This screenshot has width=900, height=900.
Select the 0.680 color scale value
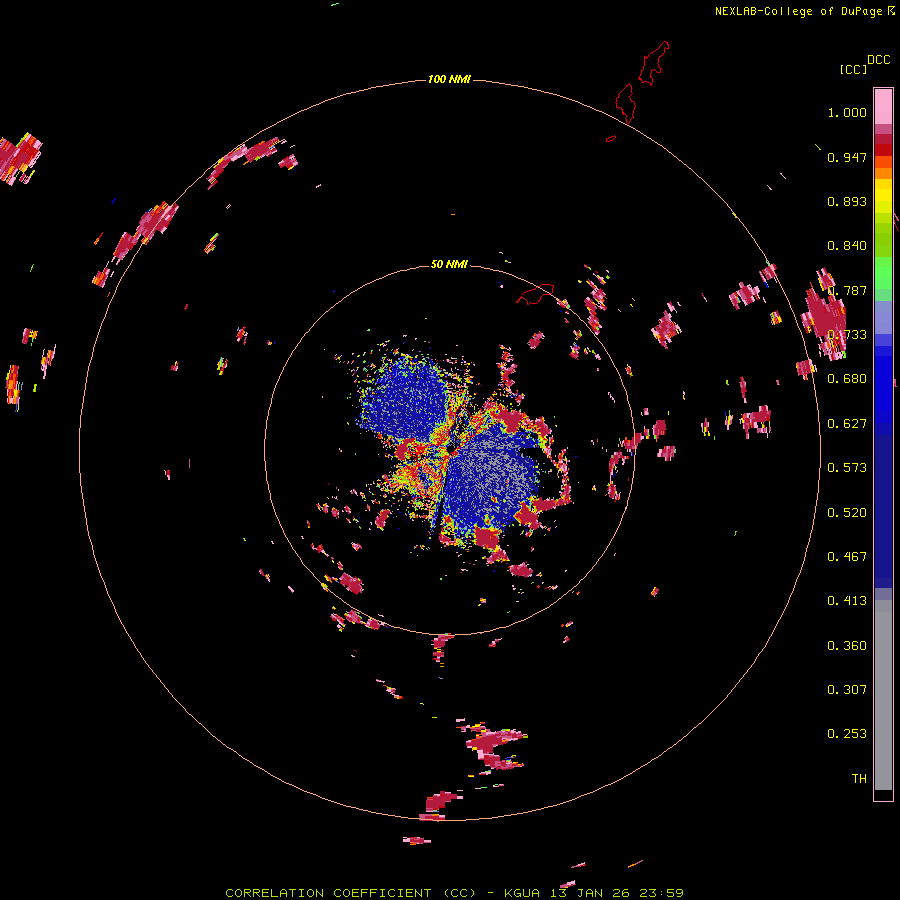[847, 379]
